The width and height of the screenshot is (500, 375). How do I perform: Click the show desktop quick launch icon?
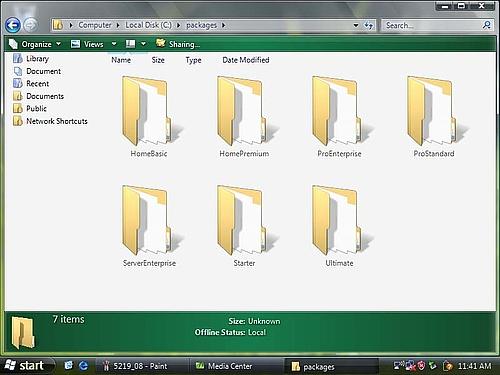(x=69, y=366)
